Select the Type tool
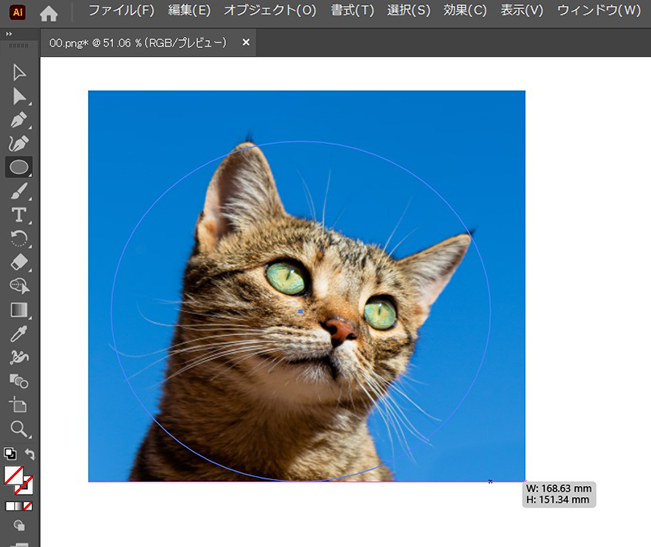This screenshot has height=547, width=651. coord(19,215)
